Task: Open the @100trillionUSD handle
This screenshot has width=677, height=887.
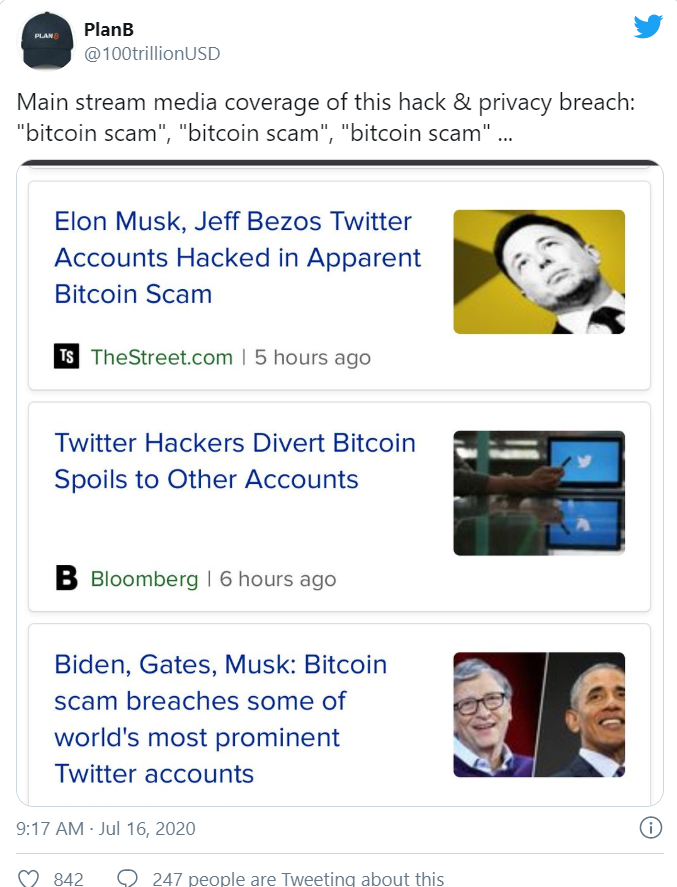Action: (x=152, y=54)
